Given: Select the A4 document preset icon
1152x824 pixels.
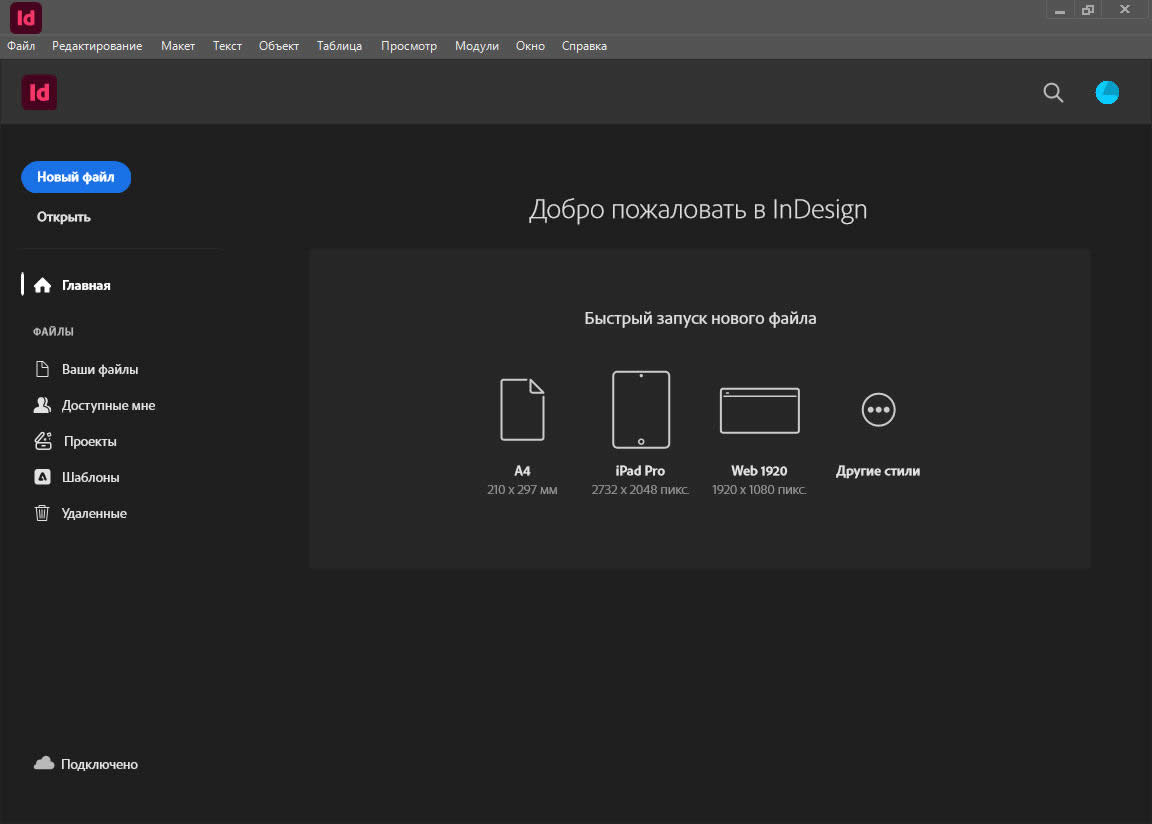Looking at the screenshot, I should point(522,409).
